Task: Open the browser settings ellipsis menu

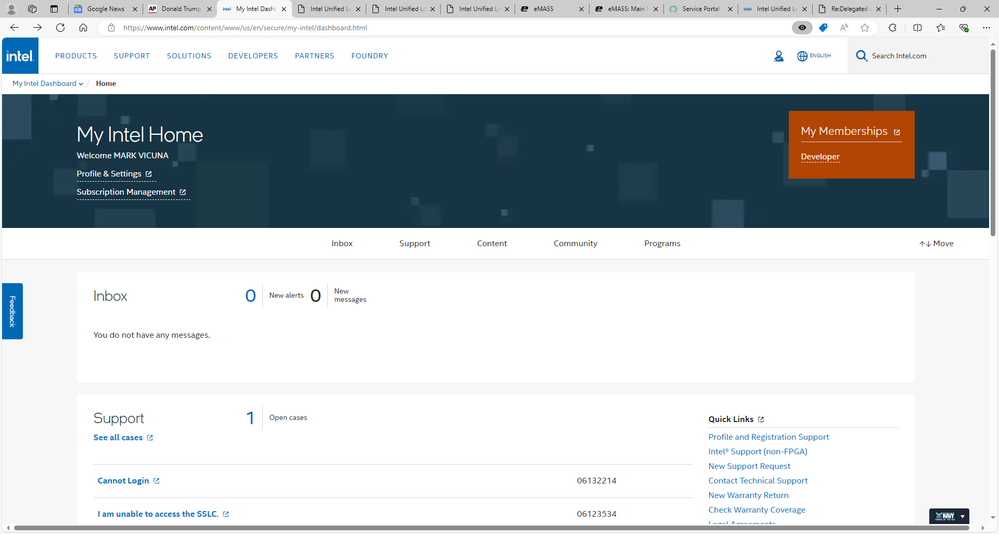Action: (x=986, y=27)
